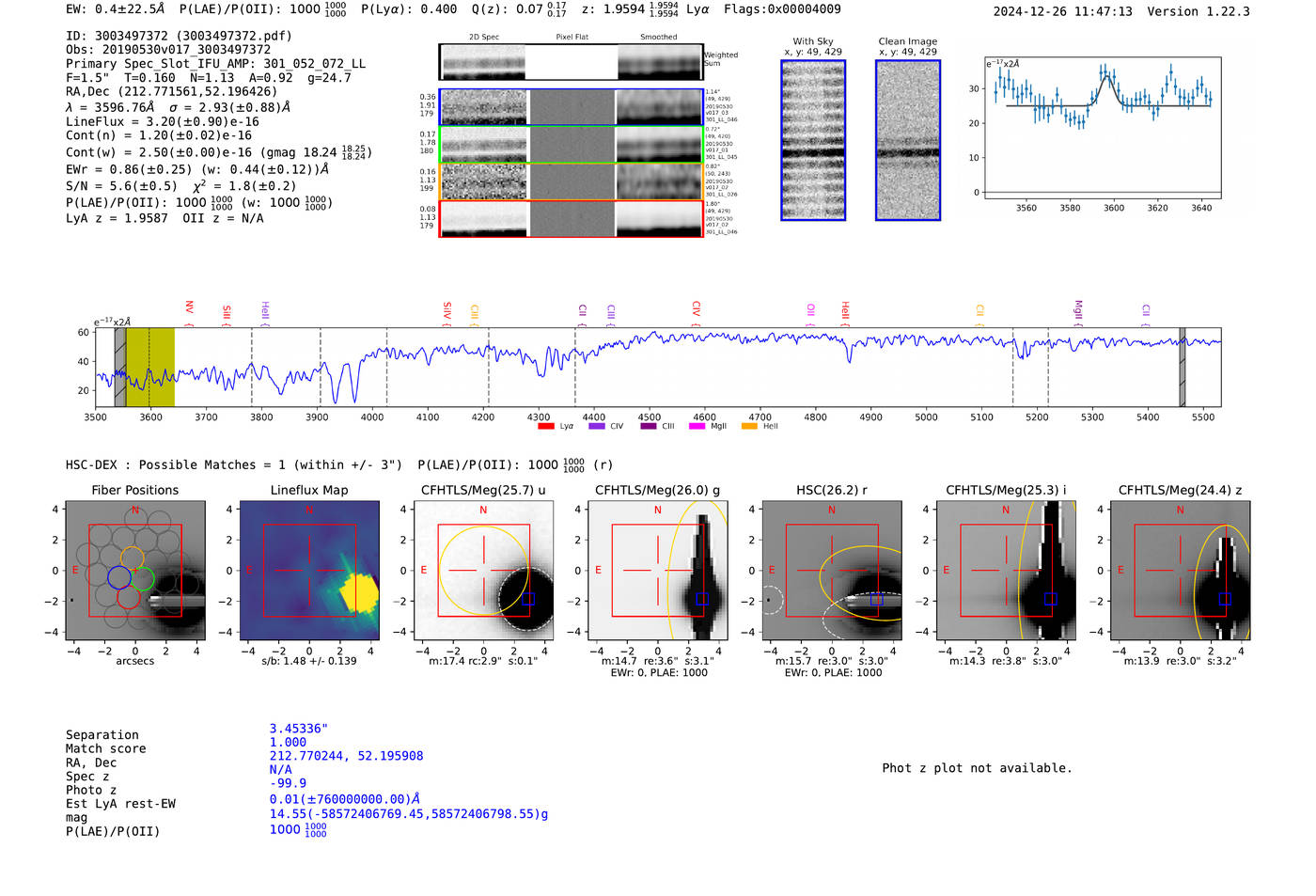
Task: Open the Fiber Positions thumbnail
Action: 135,570
